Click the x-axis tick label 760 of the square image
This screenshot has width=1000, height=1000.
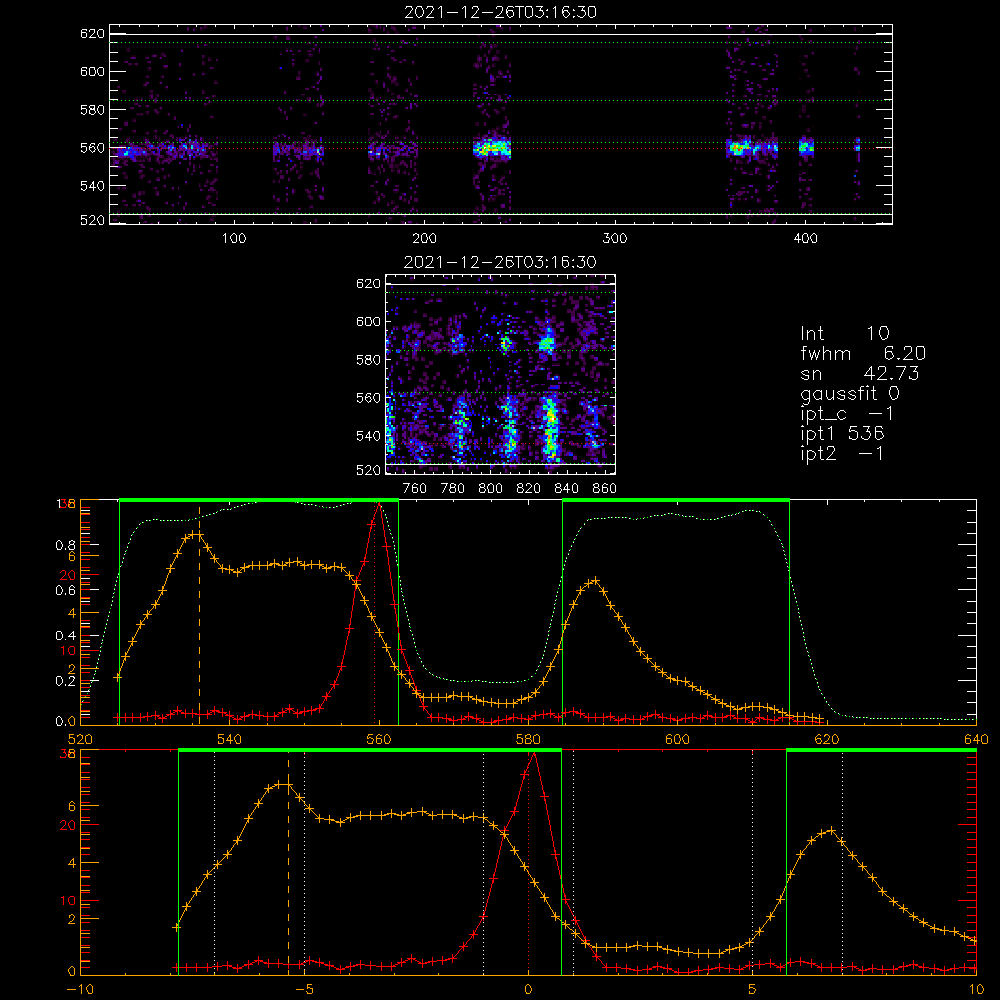415,489
